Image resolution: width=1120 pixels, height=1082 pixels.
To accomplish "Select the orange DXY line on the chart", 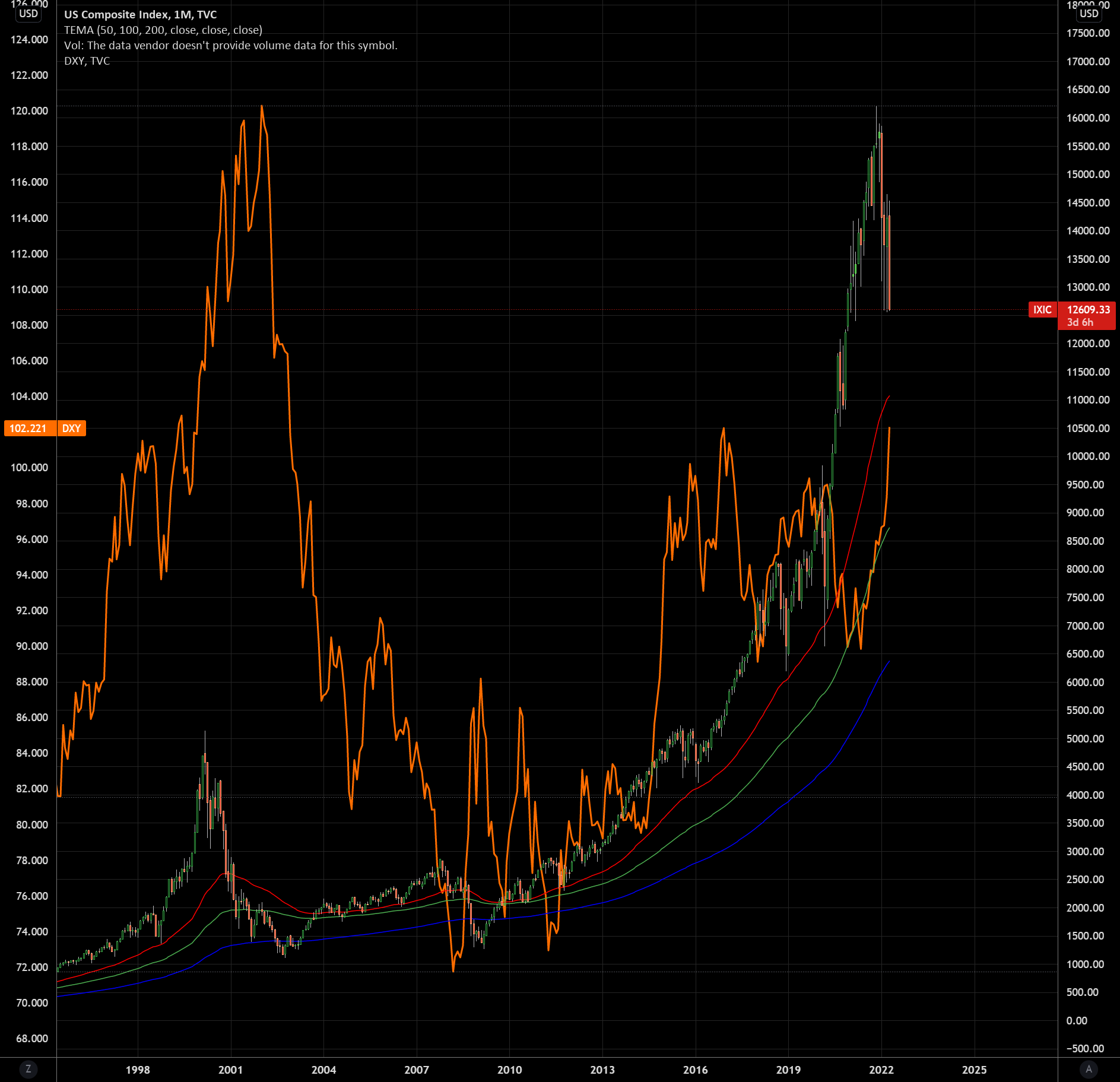I will point(261,107).
